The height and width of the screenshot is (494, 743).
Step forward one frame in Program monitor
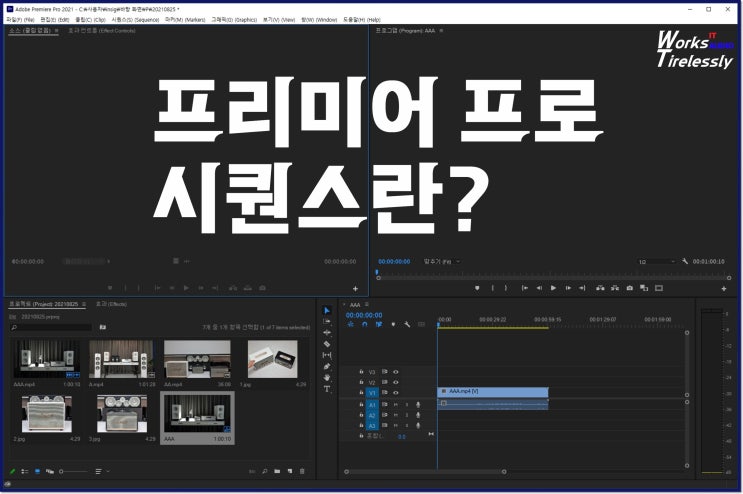click(x=568, y=288)
